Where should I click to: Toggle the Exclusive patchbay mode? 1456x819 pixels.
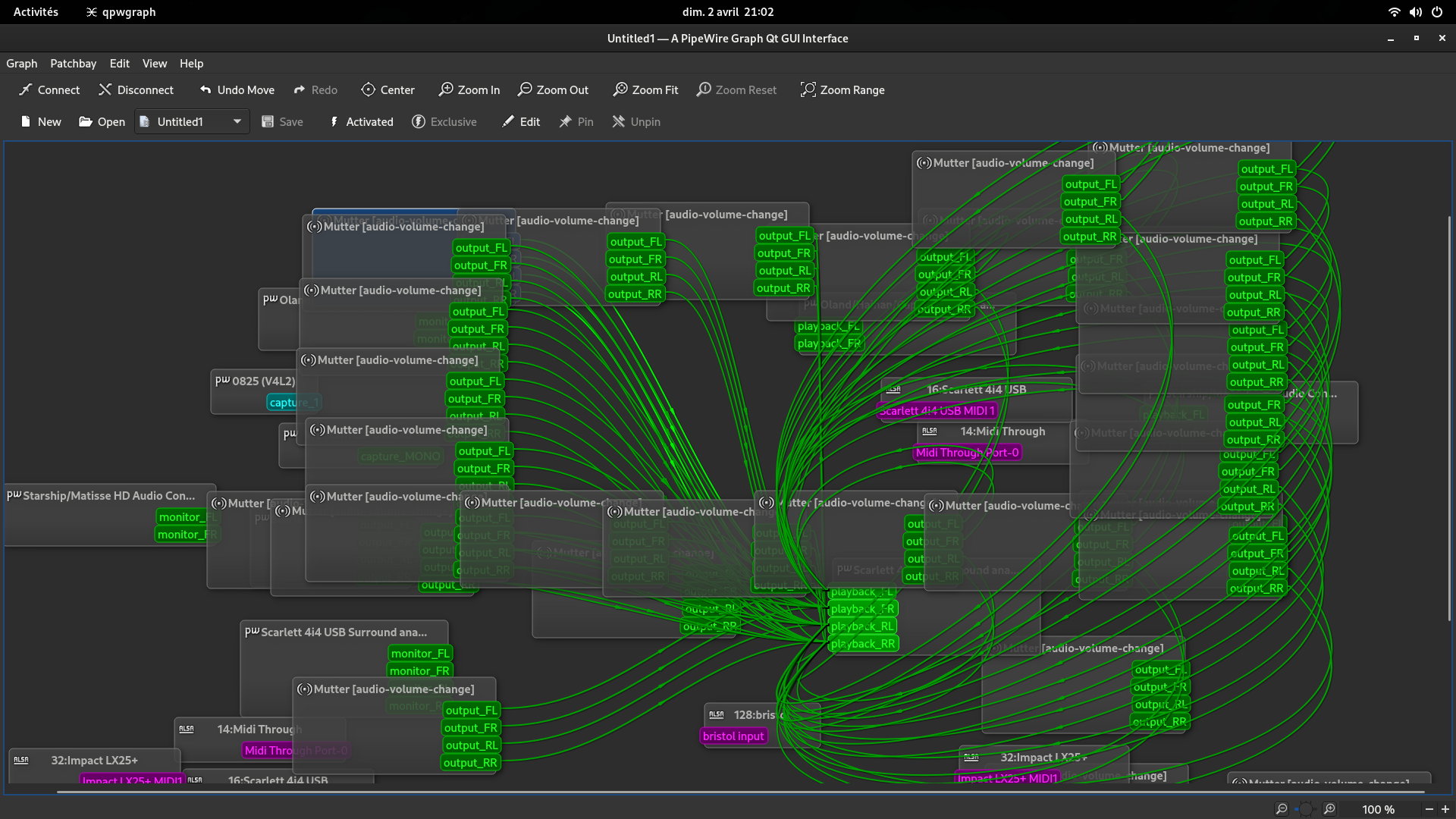tap(444, 122)
